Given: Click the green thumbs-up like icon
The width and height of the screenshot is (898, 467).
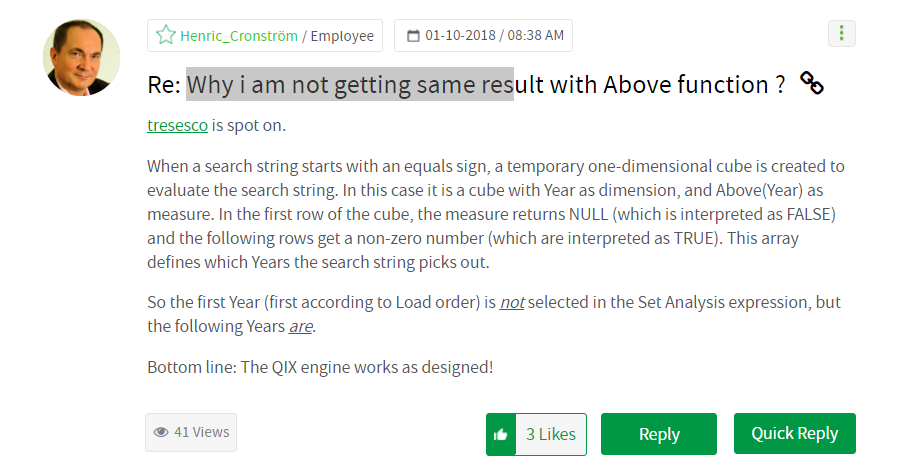Looking at the screenshot, I should pyautogui.click(x=501, y=434).
